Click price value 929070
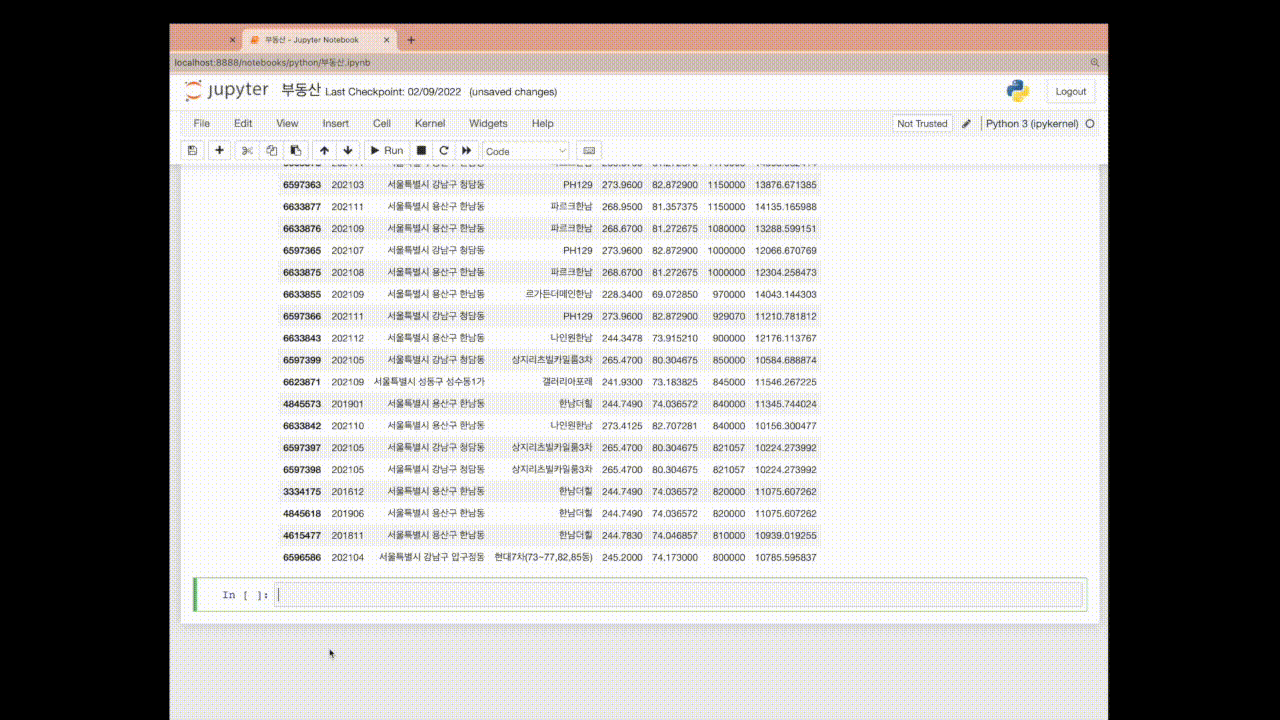 pyautogui.click(x=729, y=316)
